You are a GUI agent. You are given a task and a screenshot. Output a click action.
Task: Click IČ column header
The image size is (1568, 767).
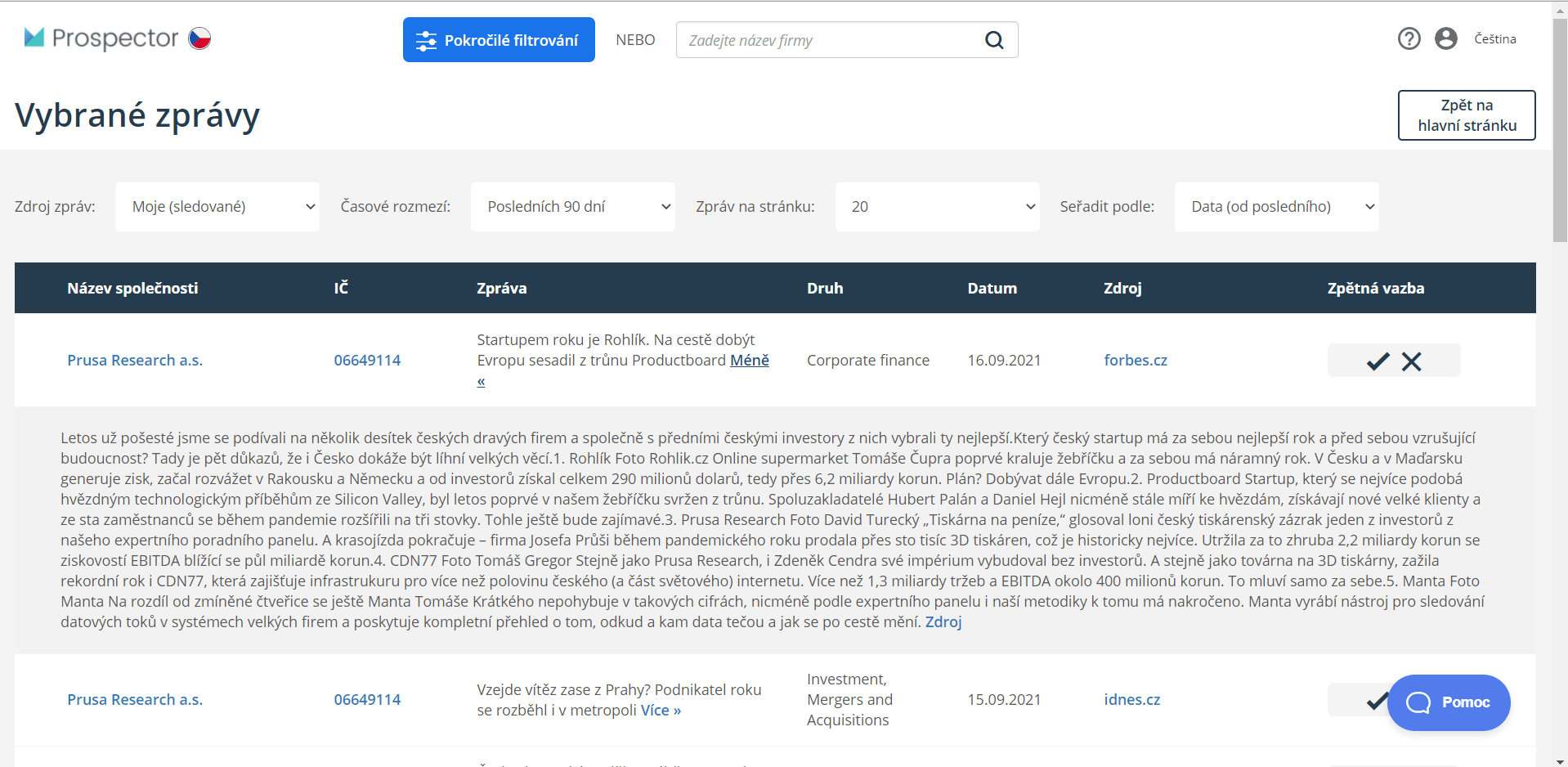(x=341, y=288)
